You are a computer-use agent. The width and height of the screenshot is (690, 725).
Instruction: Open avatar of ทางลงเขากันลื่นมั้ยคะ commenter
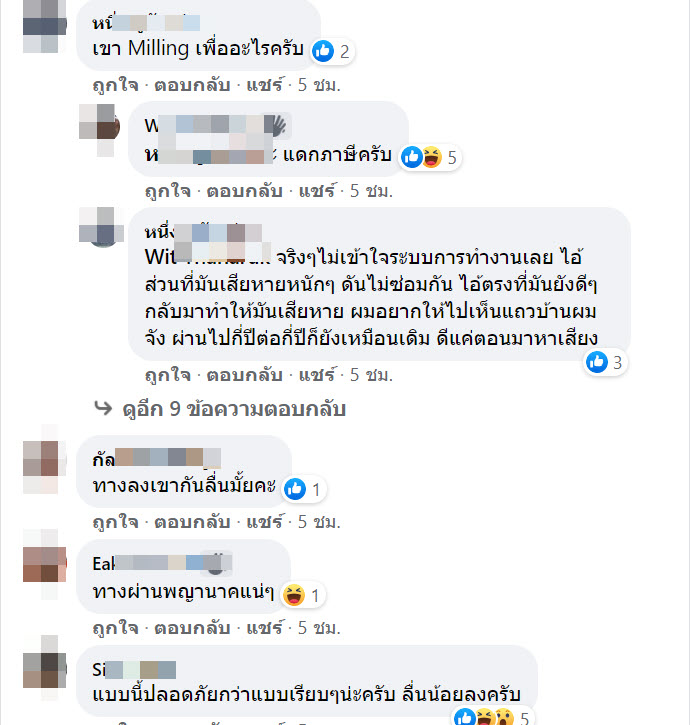tap(44, 463)
